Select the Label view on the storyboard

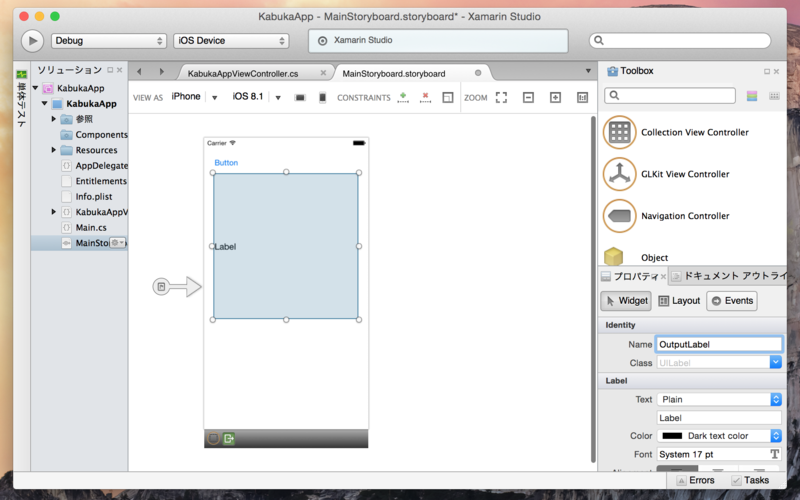(x=286, y=246)
